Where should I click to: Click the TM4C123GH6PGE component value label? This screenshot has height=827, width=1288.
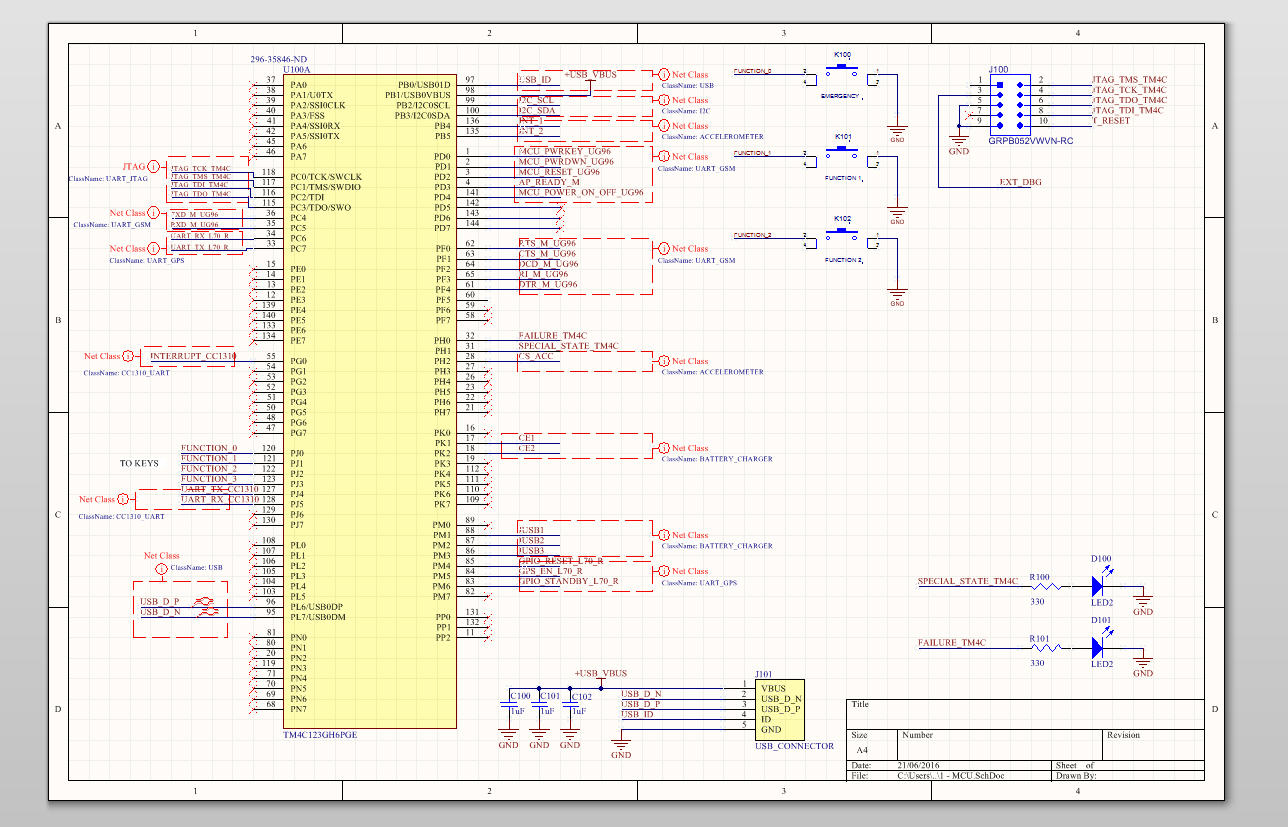pos(320,734)
